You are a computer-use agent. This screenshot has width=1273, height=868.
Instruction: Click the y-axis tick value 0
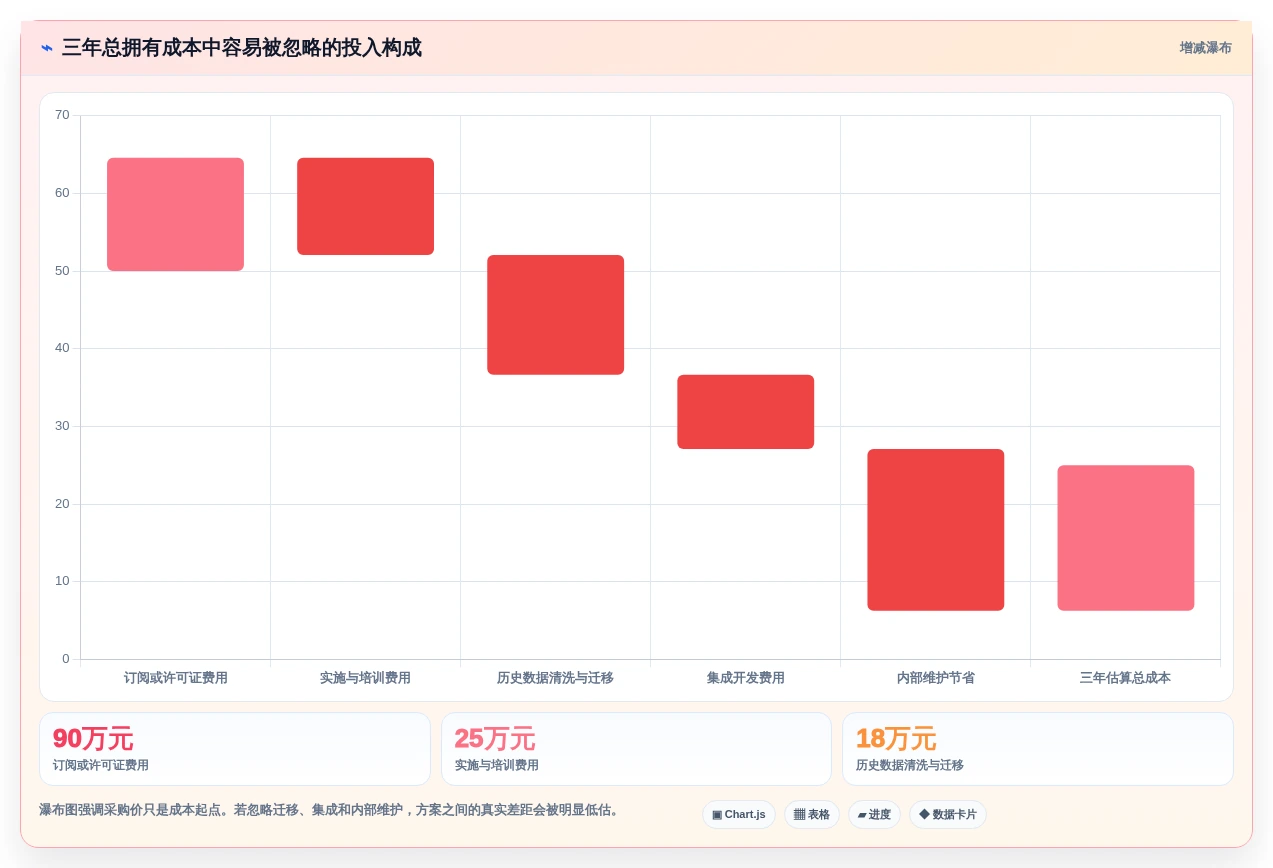point(66,659)
